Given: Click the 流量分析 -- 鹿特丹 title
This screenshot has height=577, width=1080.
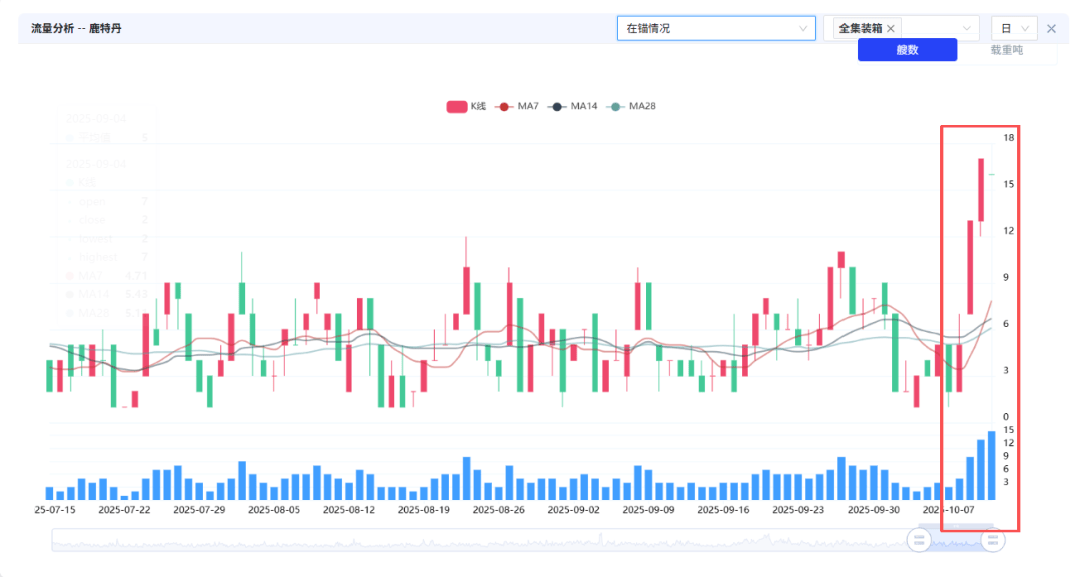Looking at the screenshot, I should [x=76, y=28].
